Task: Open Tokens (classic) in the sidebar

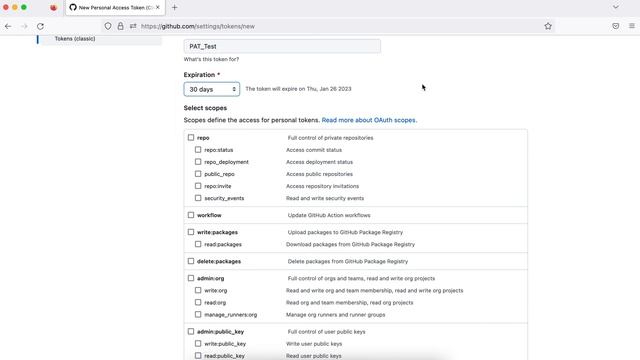Action: coord(75,38)
